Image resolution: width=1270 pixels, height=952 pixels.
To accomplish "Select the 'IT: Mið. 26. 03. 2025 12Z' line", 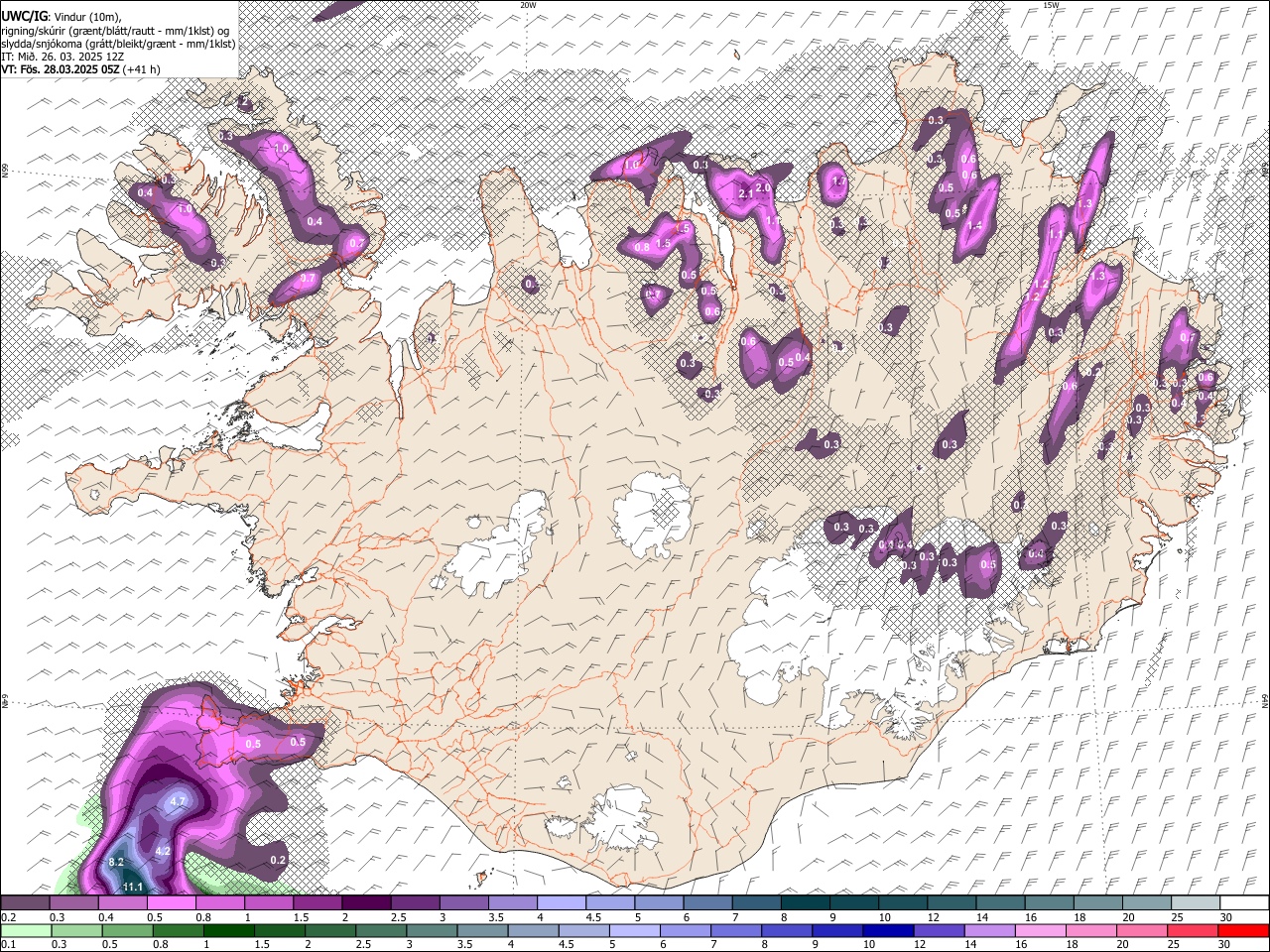I will (x=63, y=57).
